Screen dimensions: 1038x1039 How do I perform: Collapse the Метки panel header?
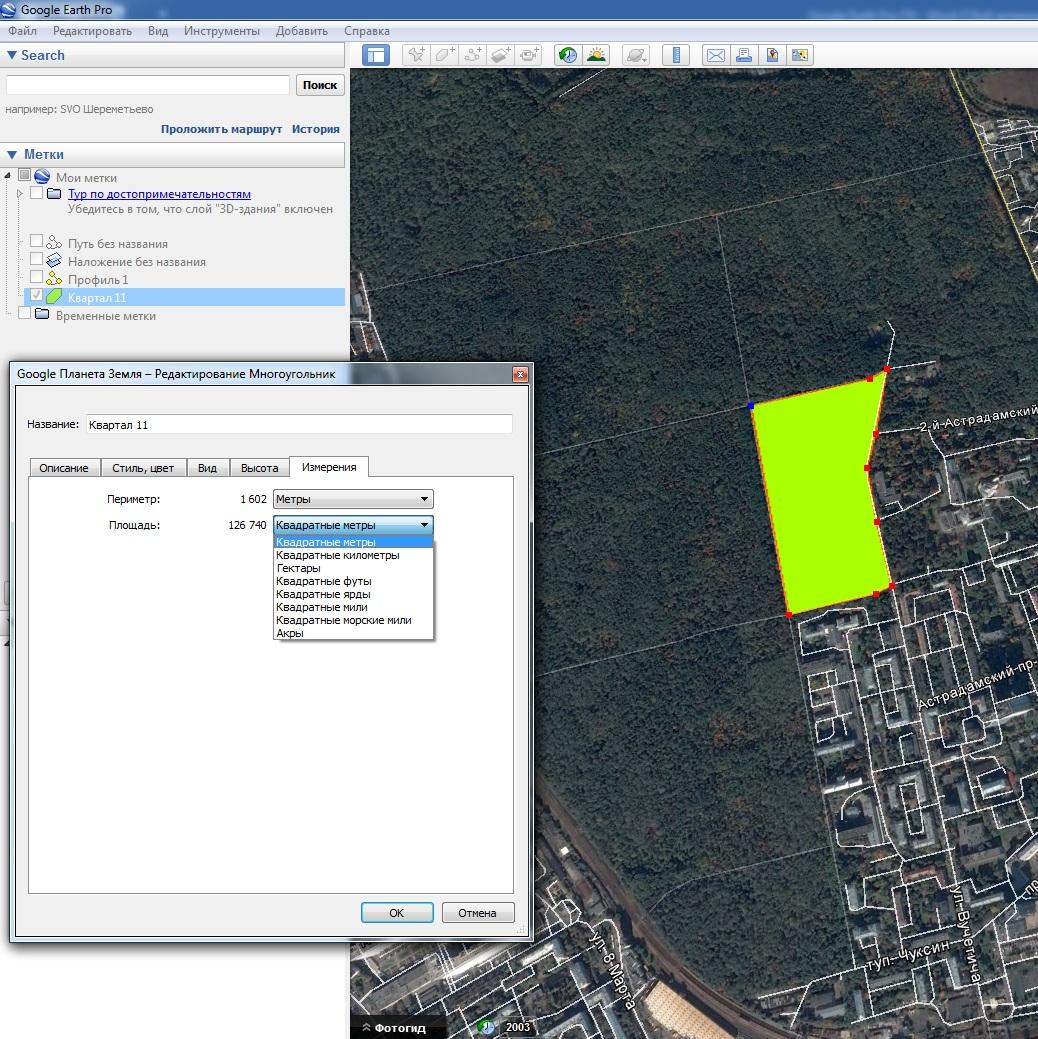pos(12,155)
